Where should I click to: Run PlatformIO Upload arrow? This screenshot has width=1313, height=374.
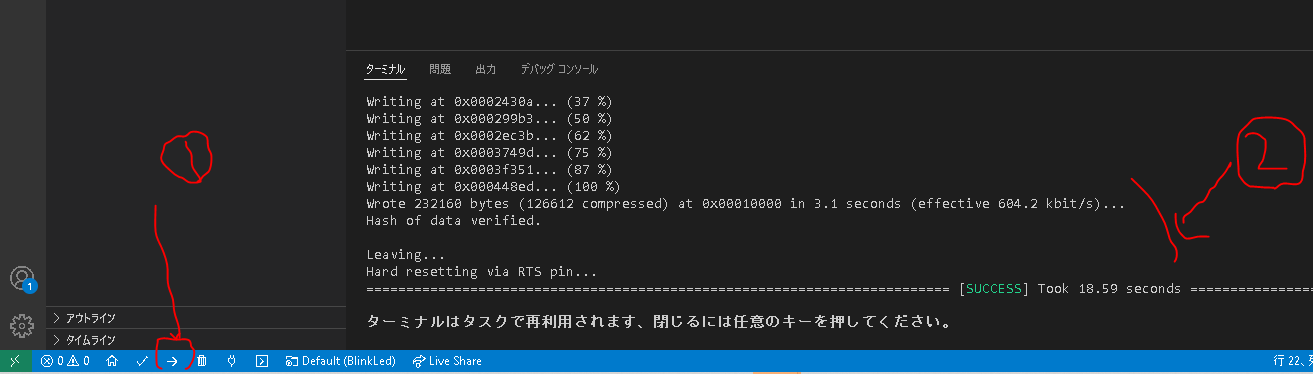pos(172,361)
